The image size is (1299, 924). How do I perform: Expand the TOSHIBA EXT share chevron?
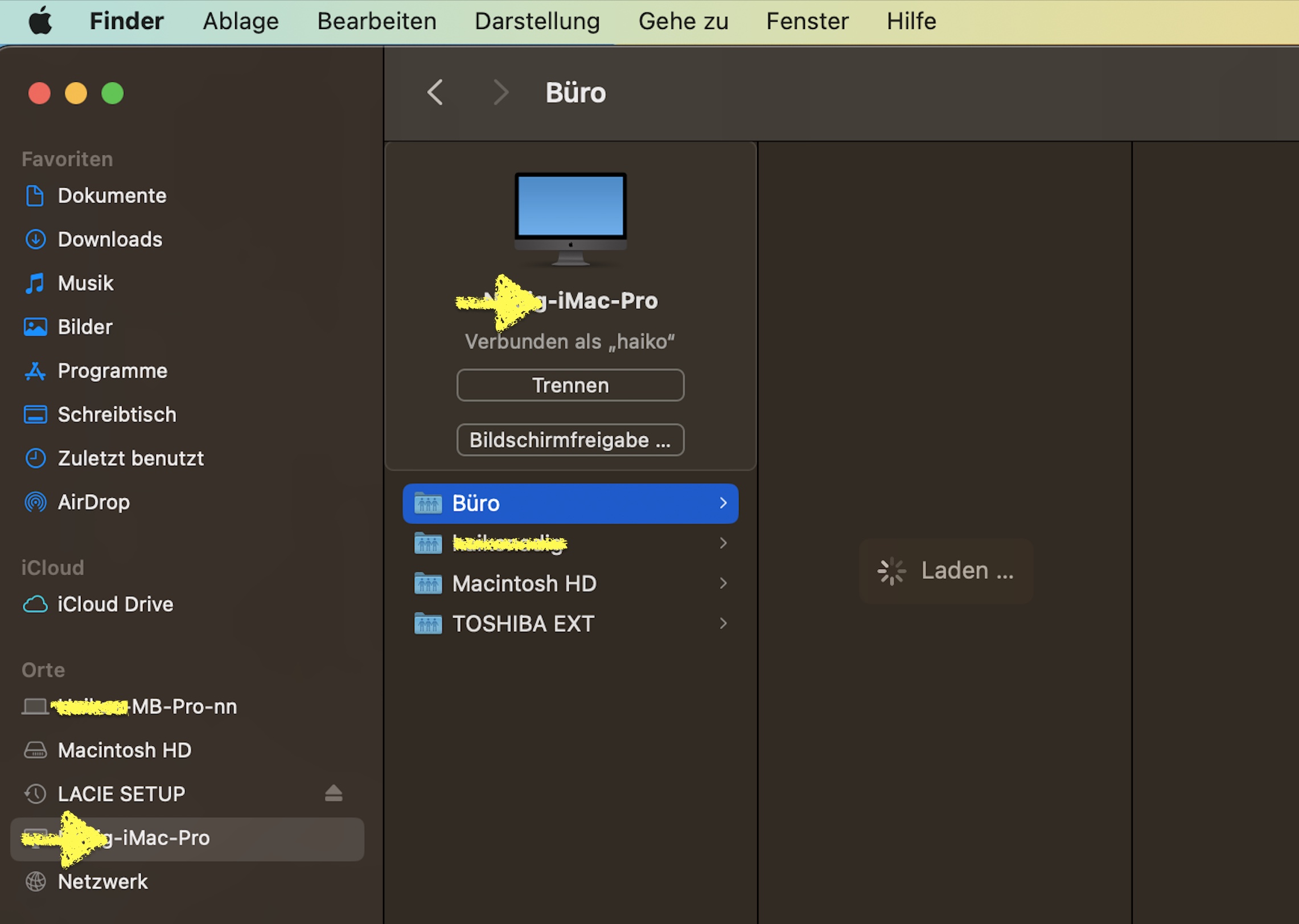point(723,624)
